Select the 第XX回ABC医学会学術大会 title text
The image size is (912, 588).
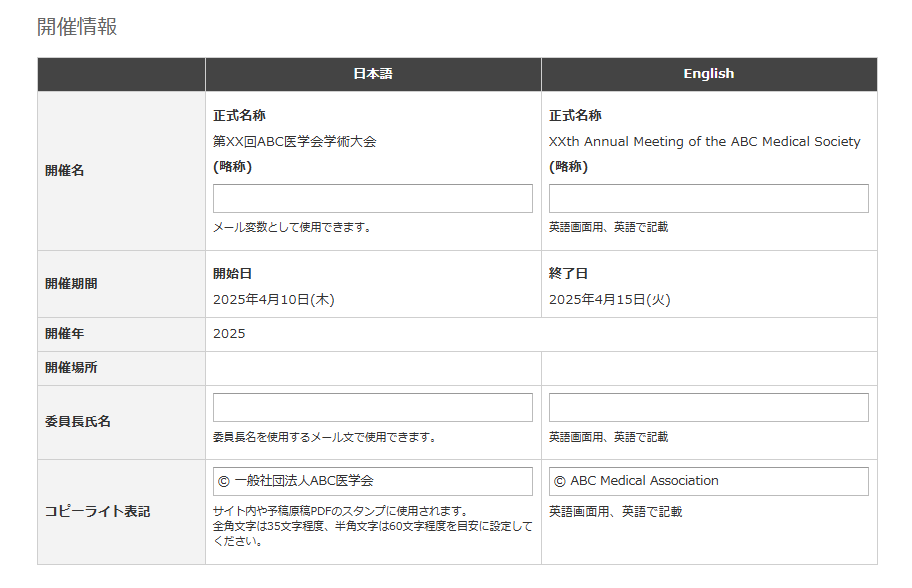[296, 143]
